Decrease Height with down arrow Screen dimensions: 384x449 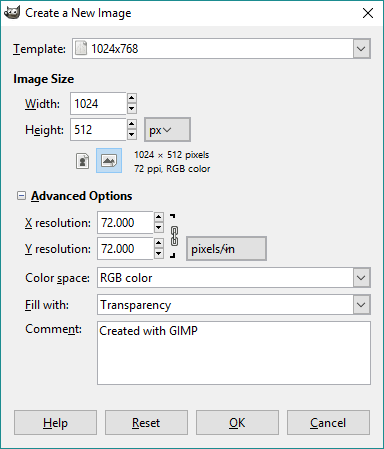click(x=132, y=135)
